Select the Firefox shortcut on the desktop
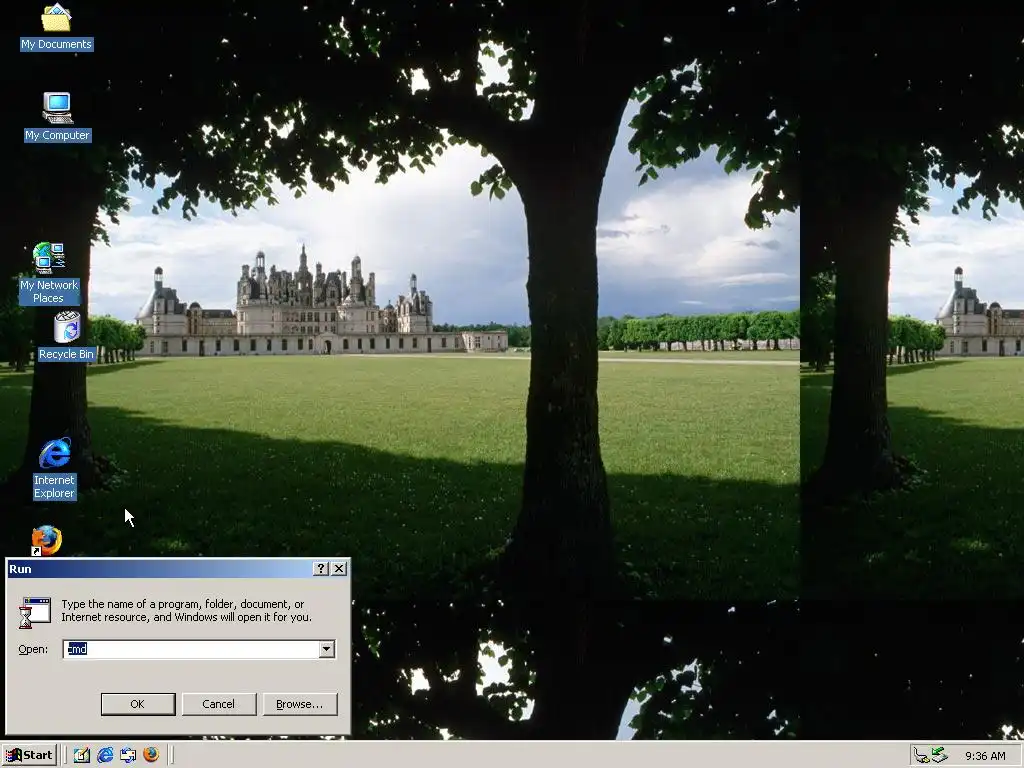1024x768 pixels. pyautogui.click(x=47, y=541)
